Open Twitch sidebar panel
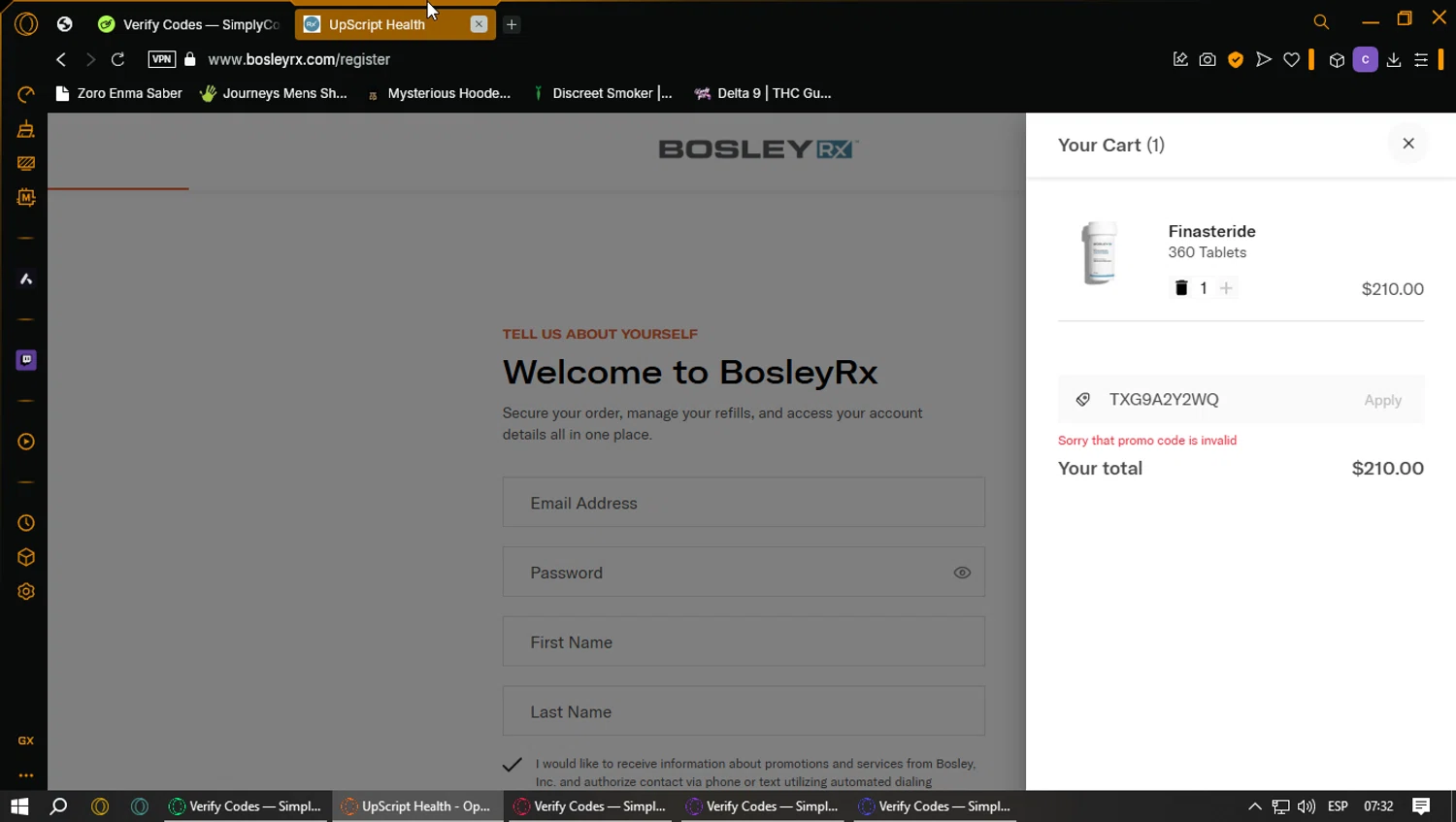 [26, 360]
